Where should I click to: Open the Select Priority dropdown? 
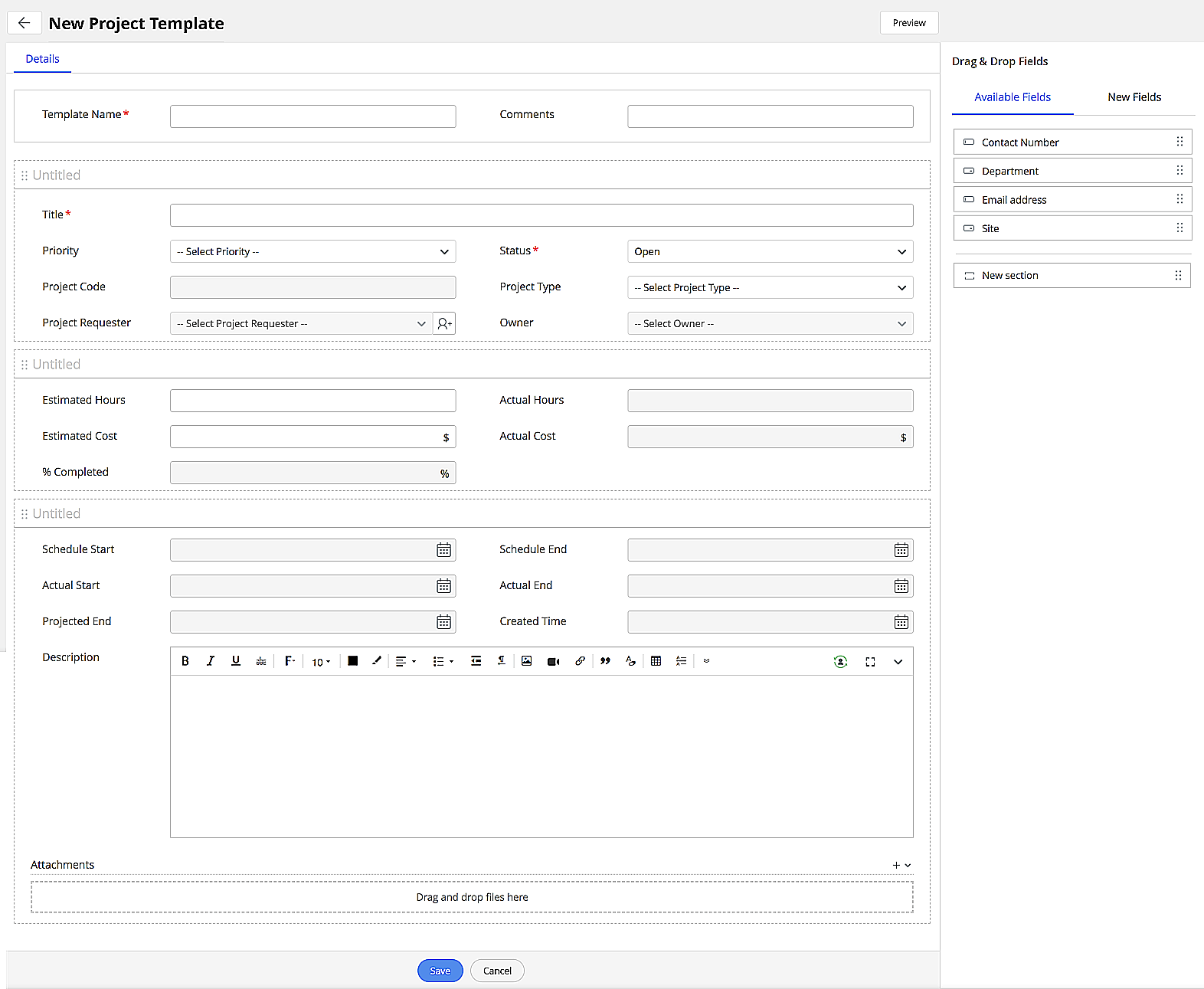coord(312,251)
